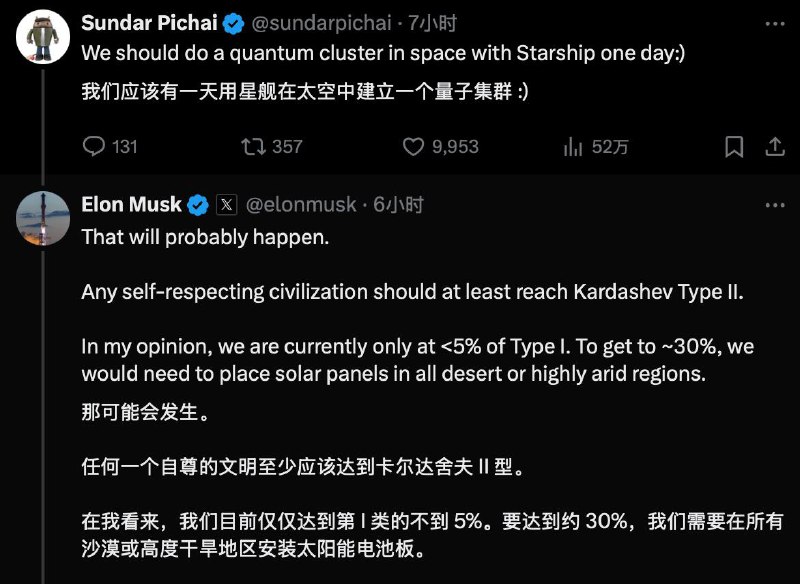View analytics for Sundar Pichai's tweet
The width and height of the screenshot is (800, 584).
point(574,146)
